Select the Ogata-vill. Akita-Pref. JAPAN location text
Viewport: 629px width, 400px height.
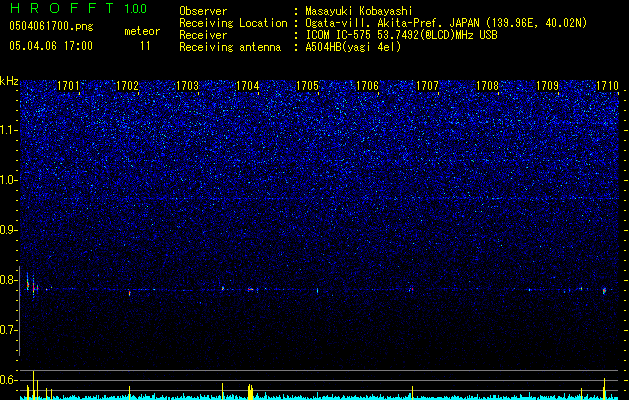click(x=446, y=23)
